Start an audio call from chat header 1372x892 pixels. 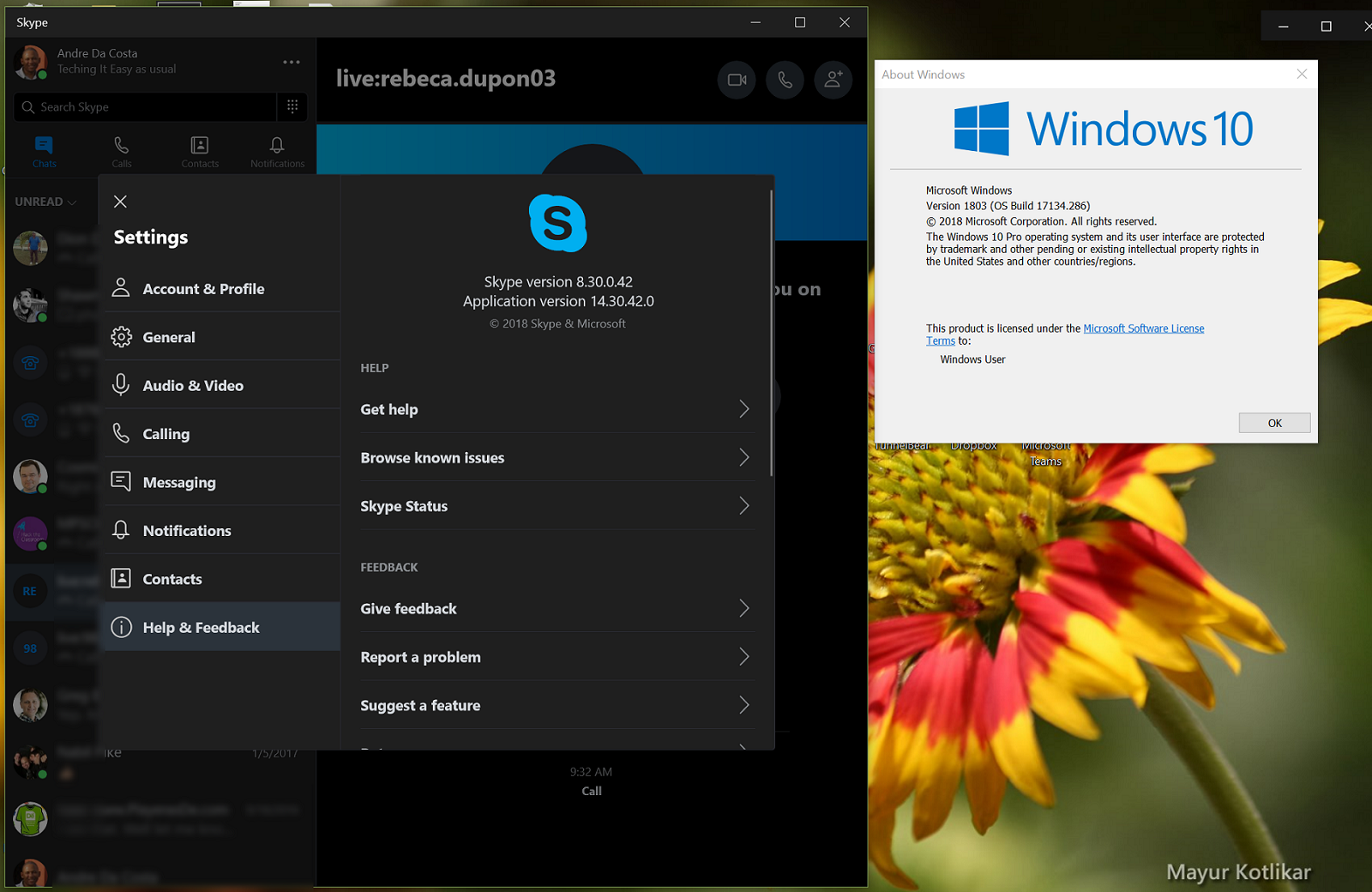click(x=785, y=80)
